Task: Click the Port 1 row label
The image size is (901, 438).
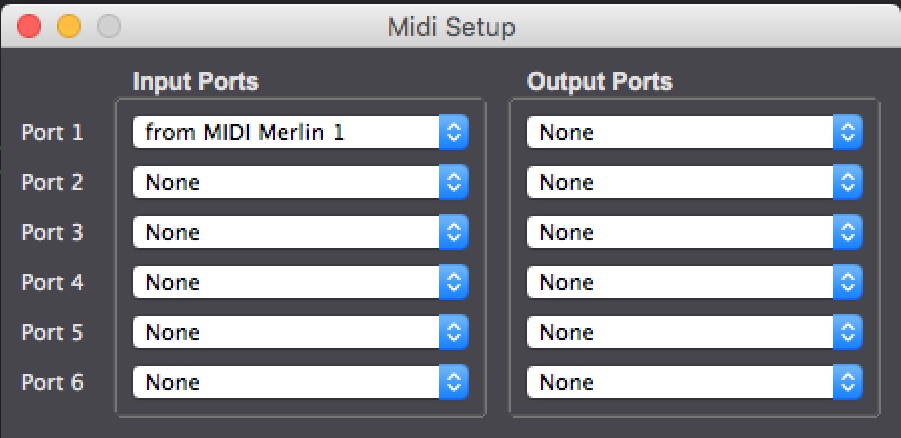Action: [x=53, y=132]
